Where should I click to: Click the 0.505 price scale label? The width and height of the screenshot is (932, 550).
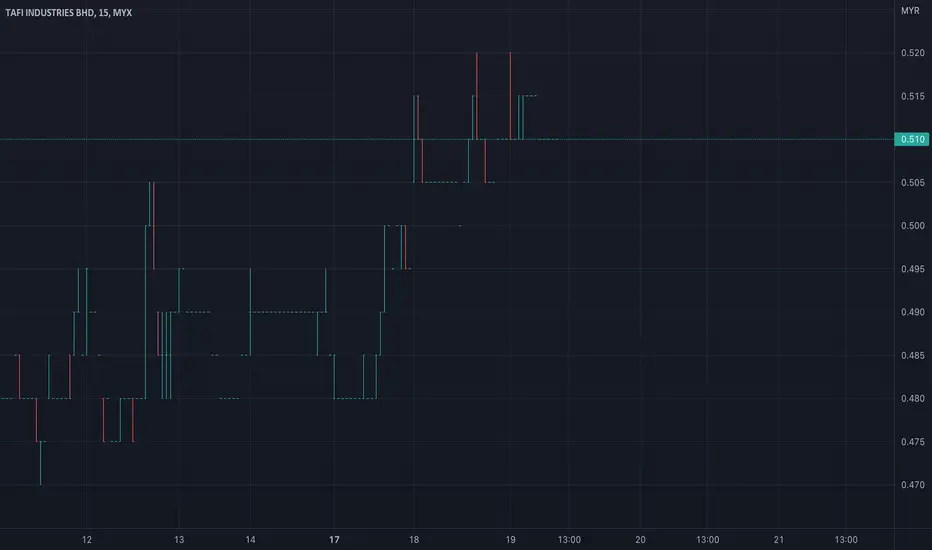point(912,183)
